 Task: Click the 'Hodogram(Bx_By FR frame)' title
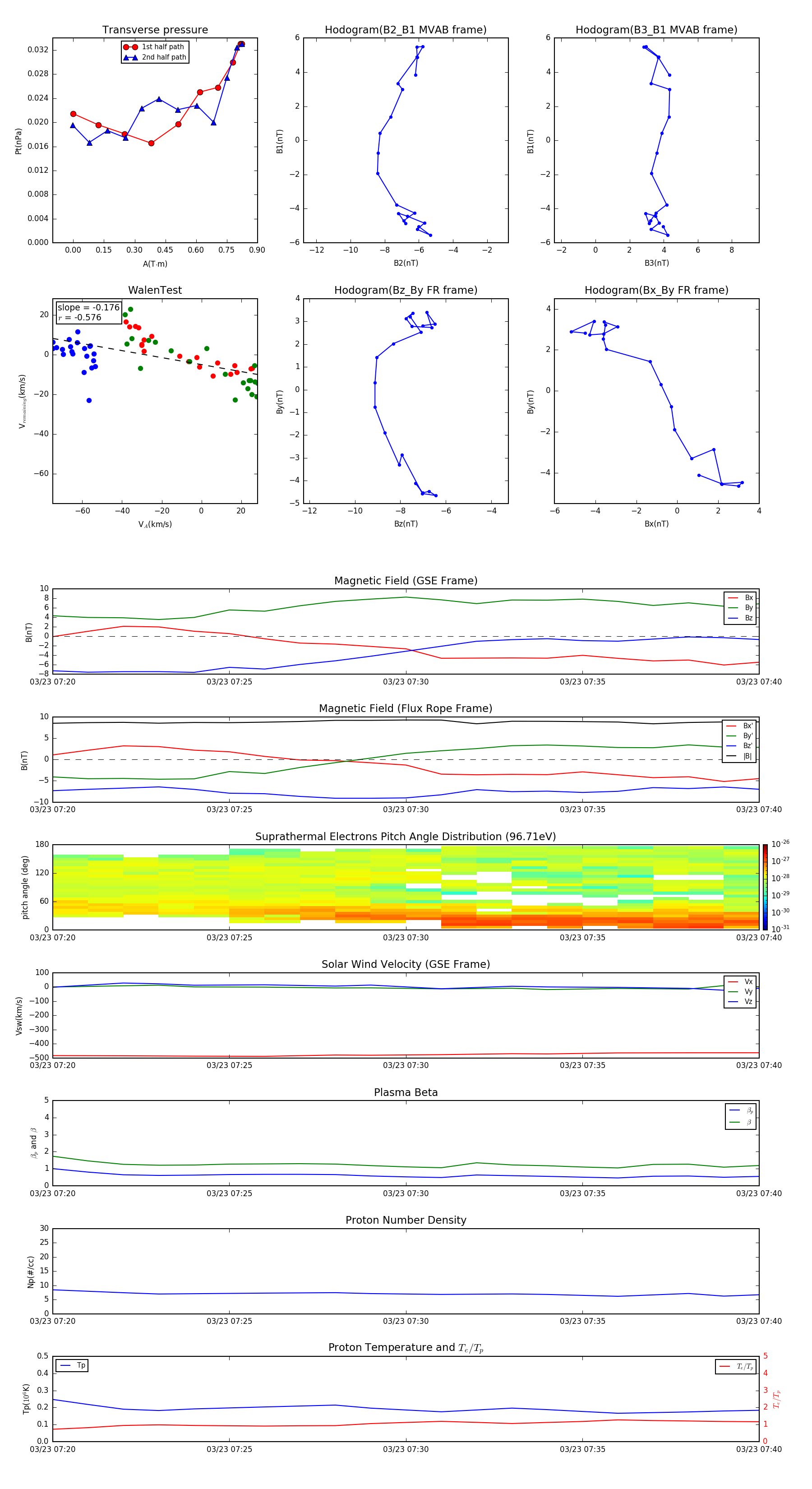click(x=656, y=290)
